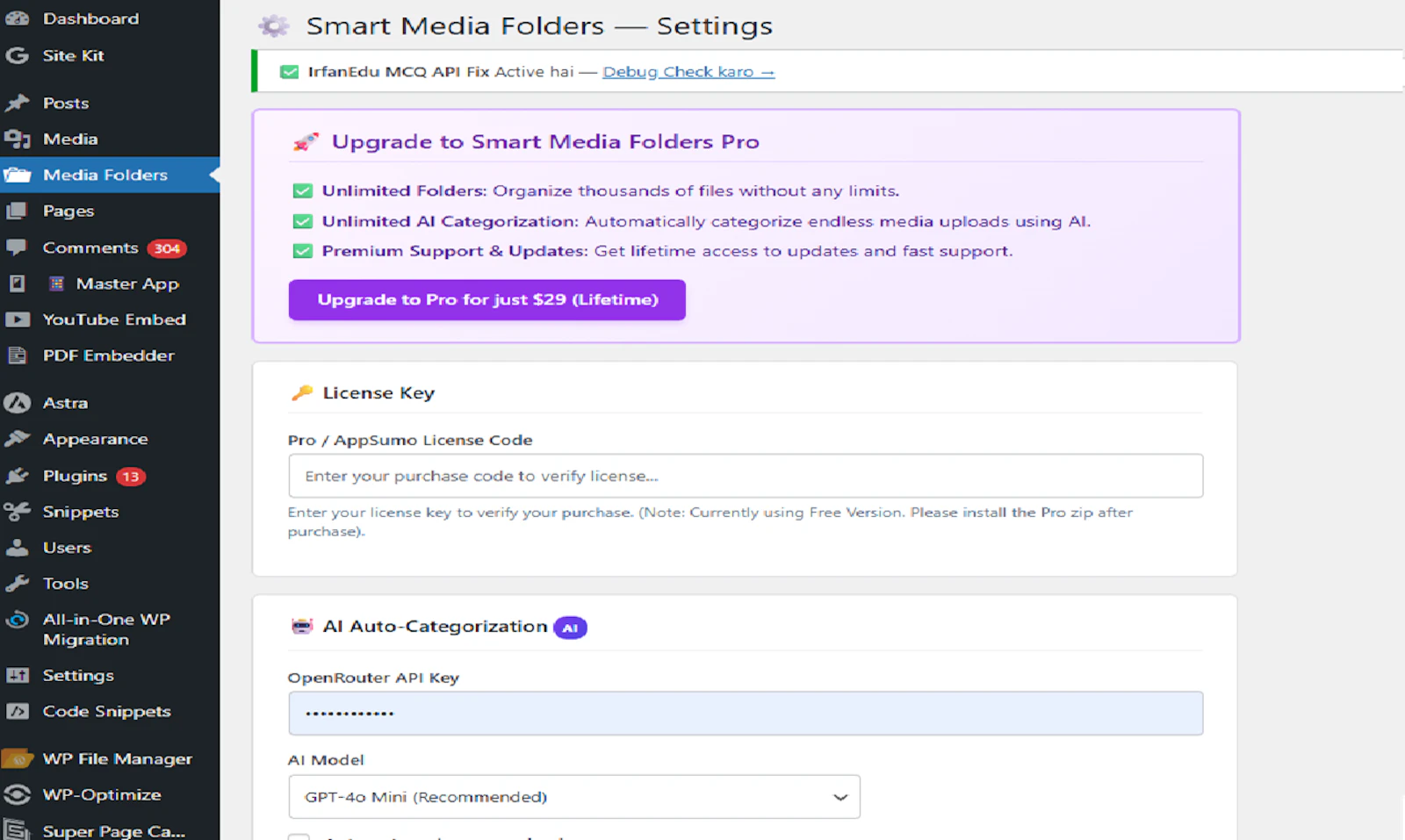Follow the Debug Check karo link
Screen dimensions: 1405x840
point(688,72)
